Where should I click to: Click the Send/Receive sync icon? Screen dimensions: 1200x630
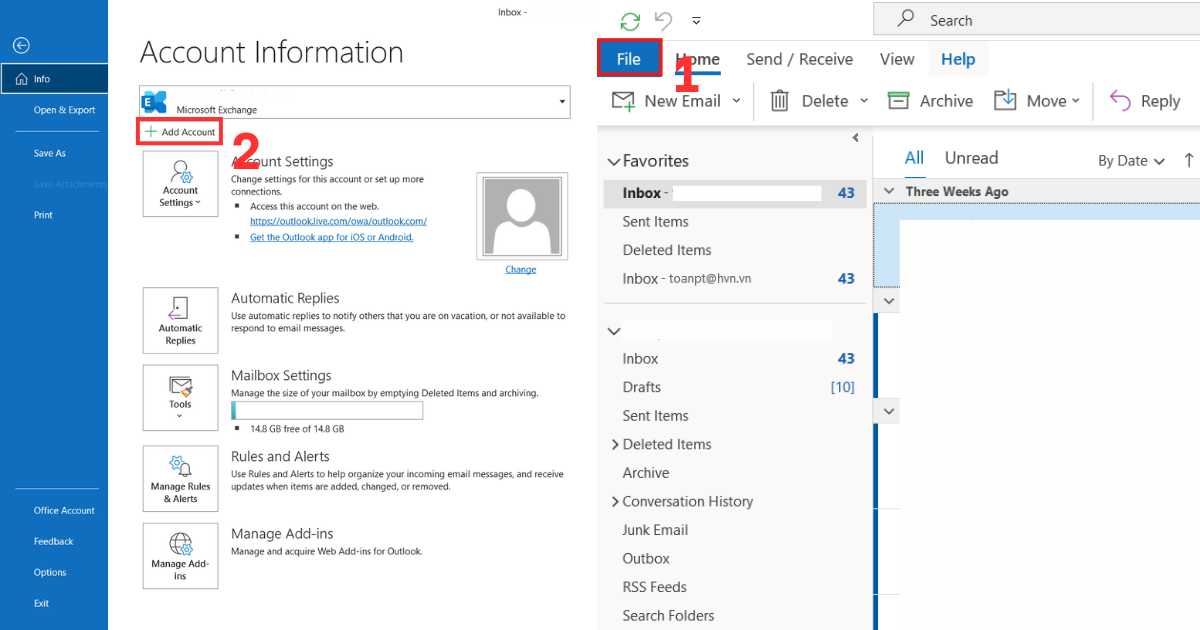pyautogui.click(x=630, y=20)
